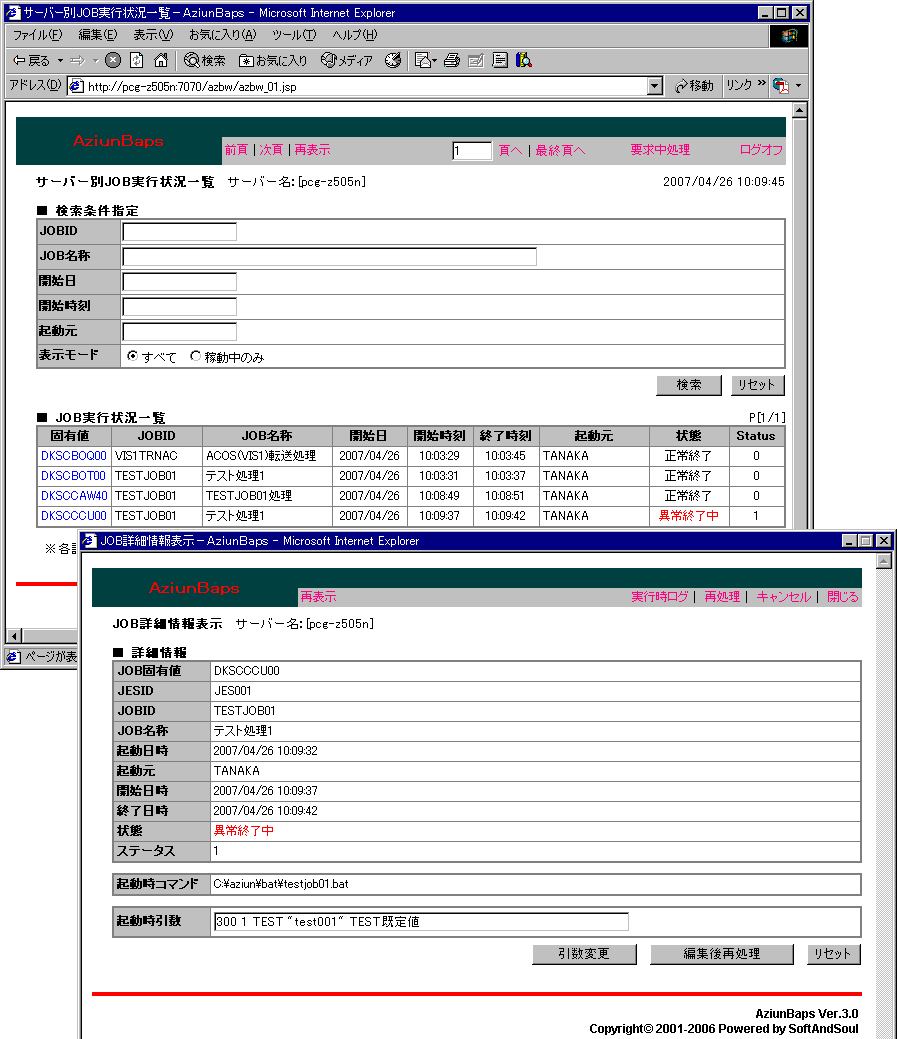Viewport: 897px width, 1039px height.
Task: Click 再表示 link in detail window
Action: click(319, 597)
